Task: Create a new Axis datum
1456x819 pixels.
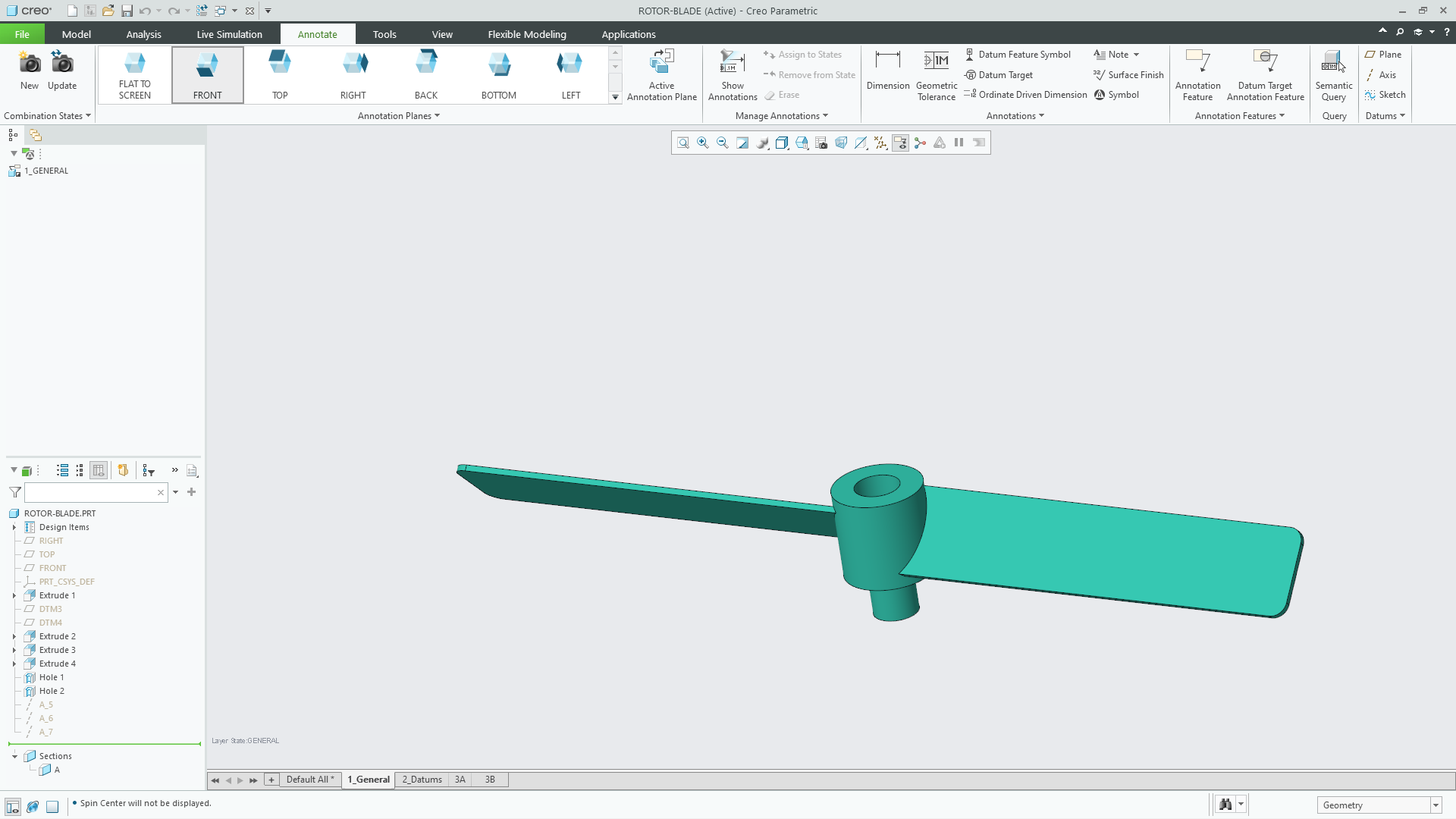Action: tap(1385, 74)
